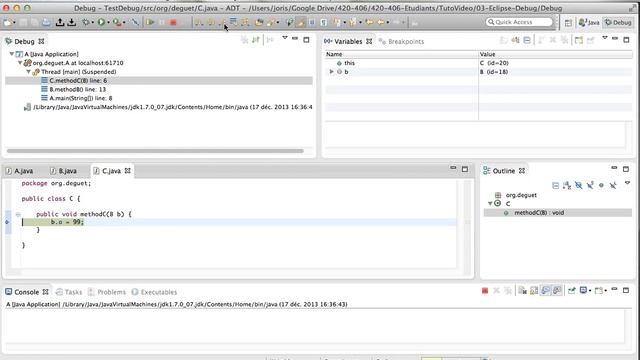Click the Name column header in Variables
The image size is (640, 360).
(401, 54)
